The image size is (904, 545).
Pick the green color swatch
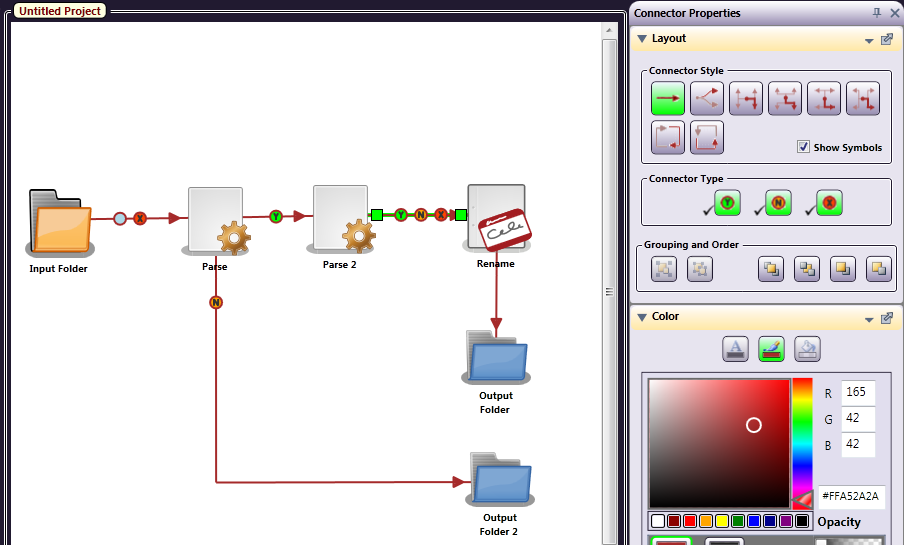pos(738,521)
